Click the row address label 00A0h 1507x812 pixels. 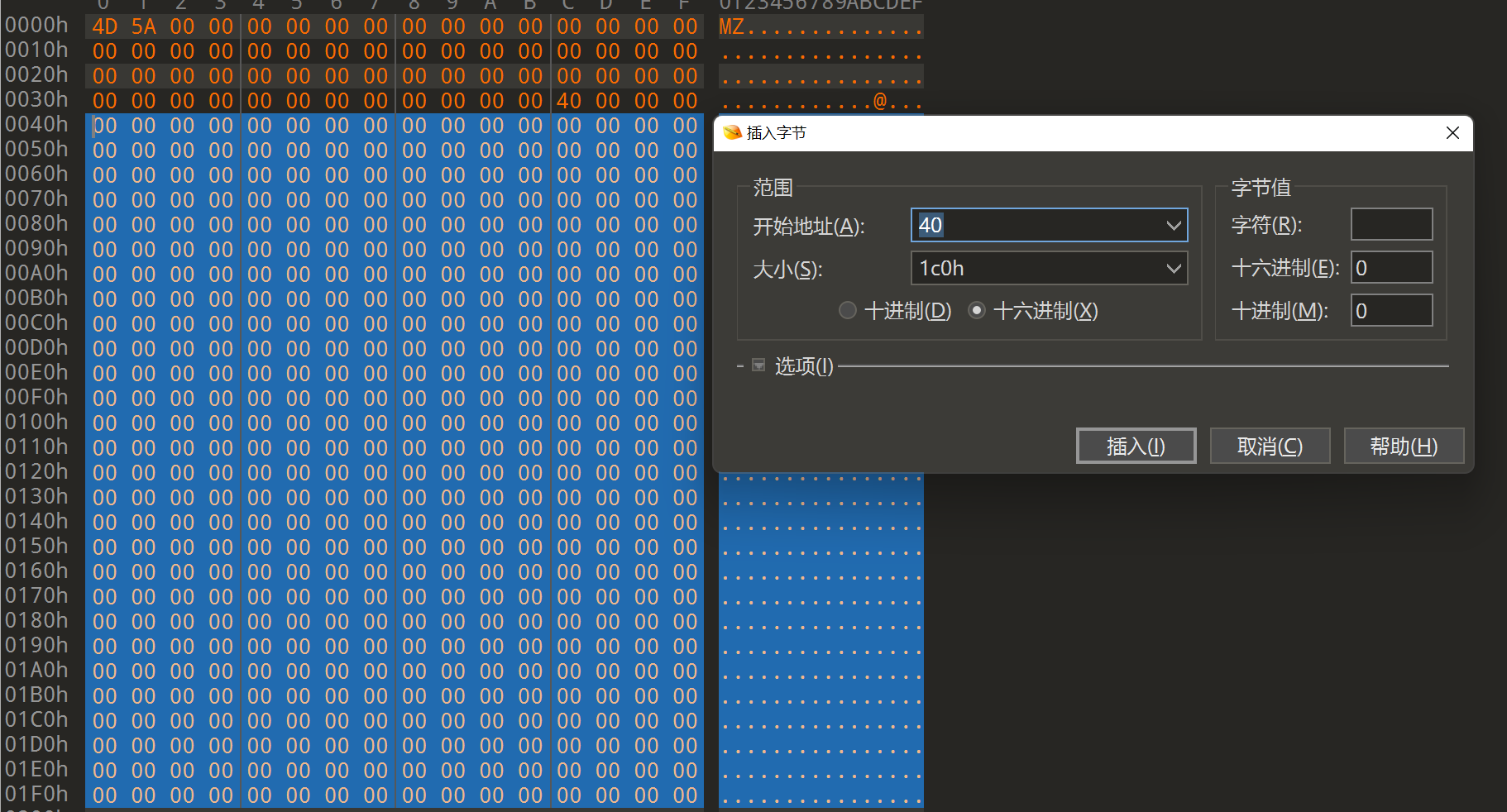pos(36,273)
